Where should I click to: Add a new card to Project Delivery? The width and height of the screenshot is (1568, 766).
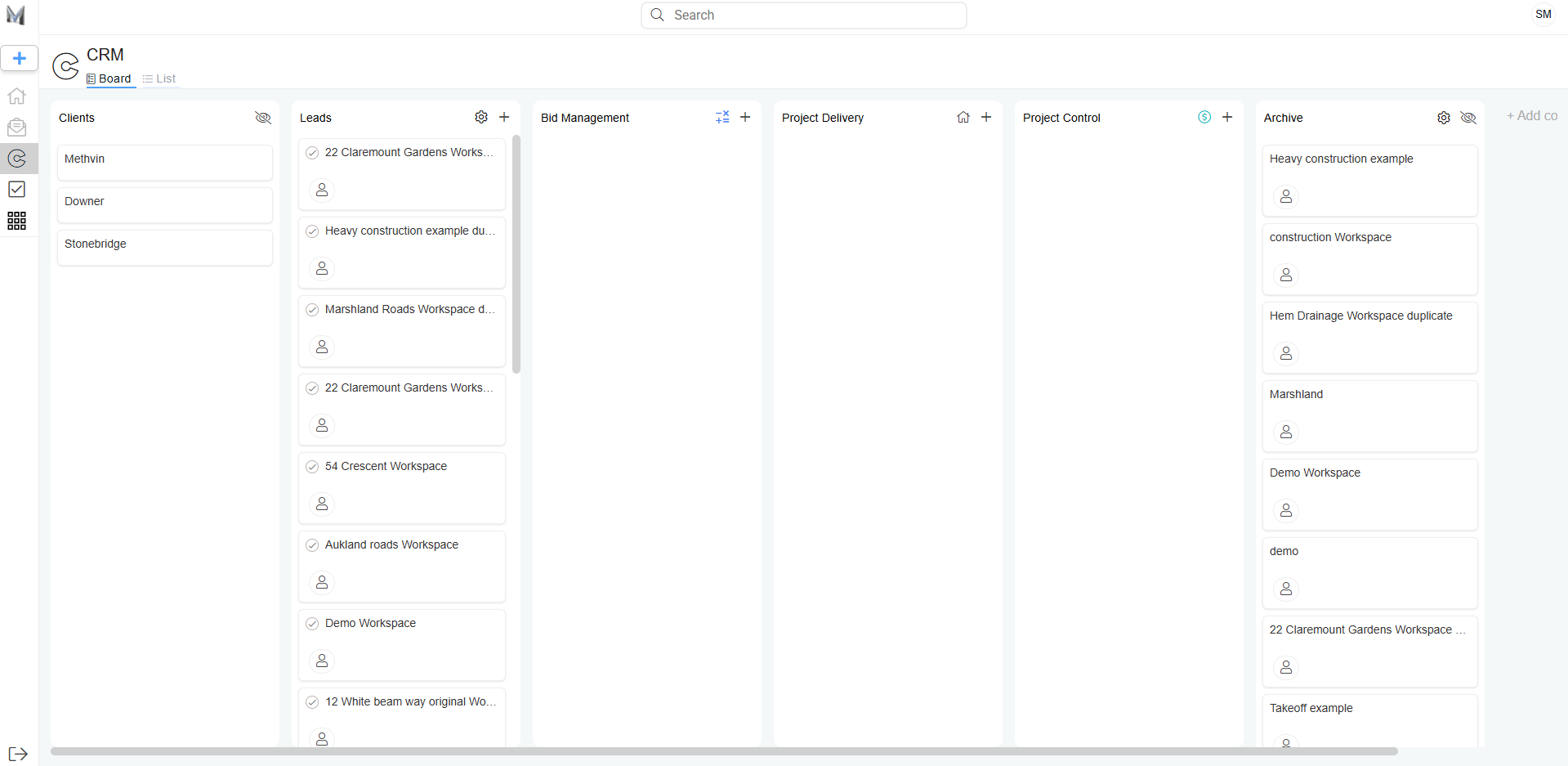(986, 118)
